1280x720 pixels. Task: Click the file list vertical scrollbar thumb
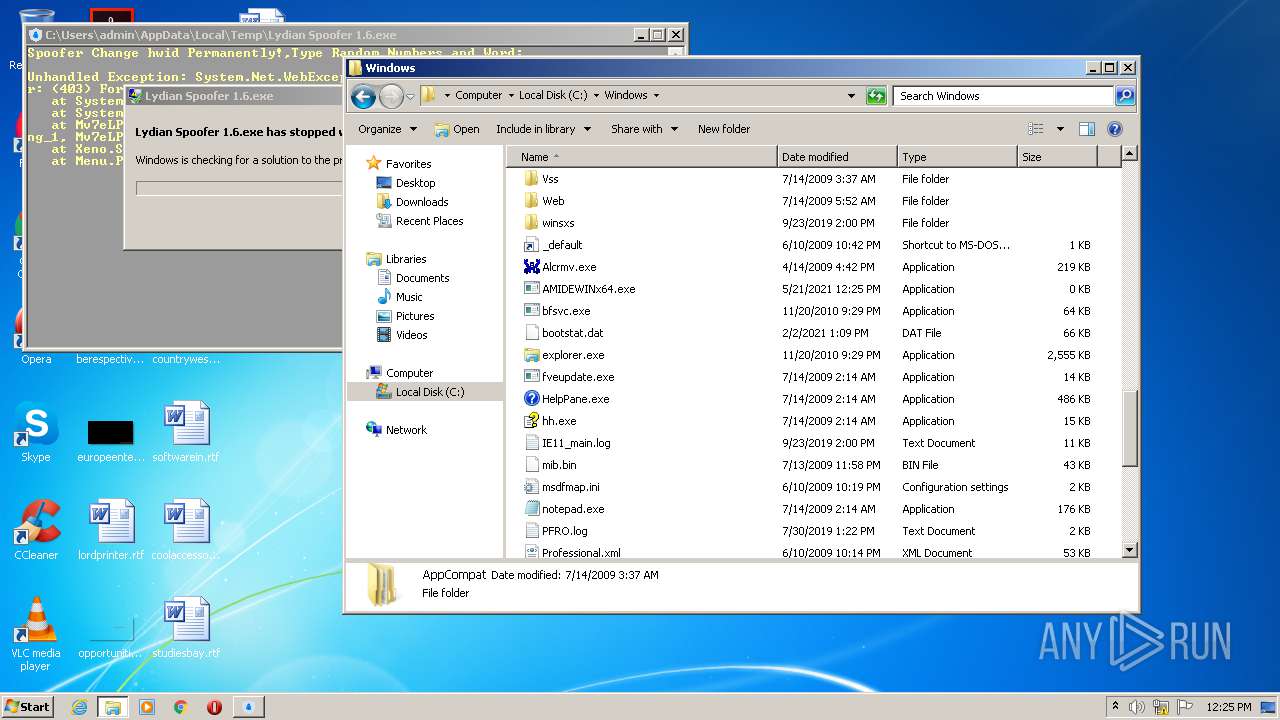[x=1130, y=429]
